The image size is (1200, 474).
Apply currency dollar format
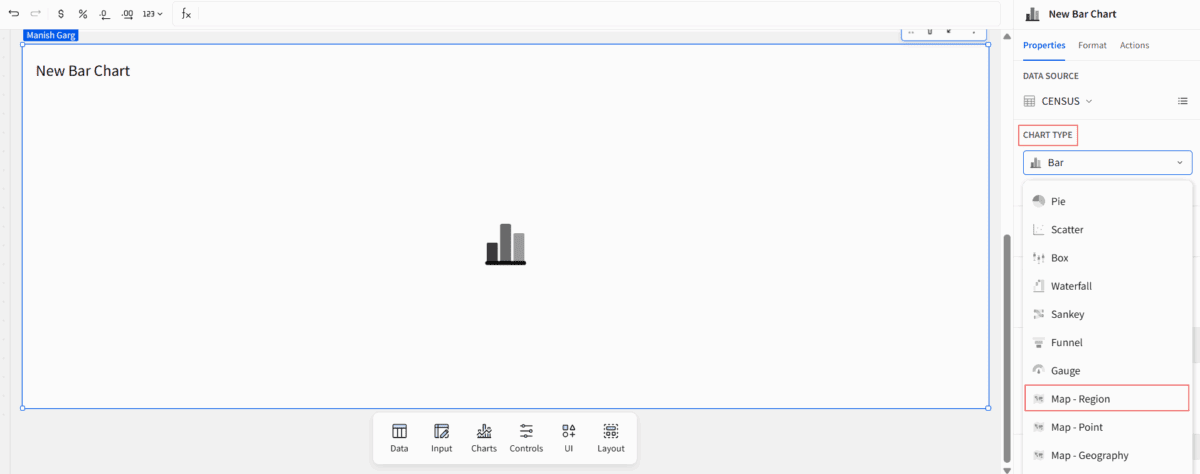tap(61, 14)
